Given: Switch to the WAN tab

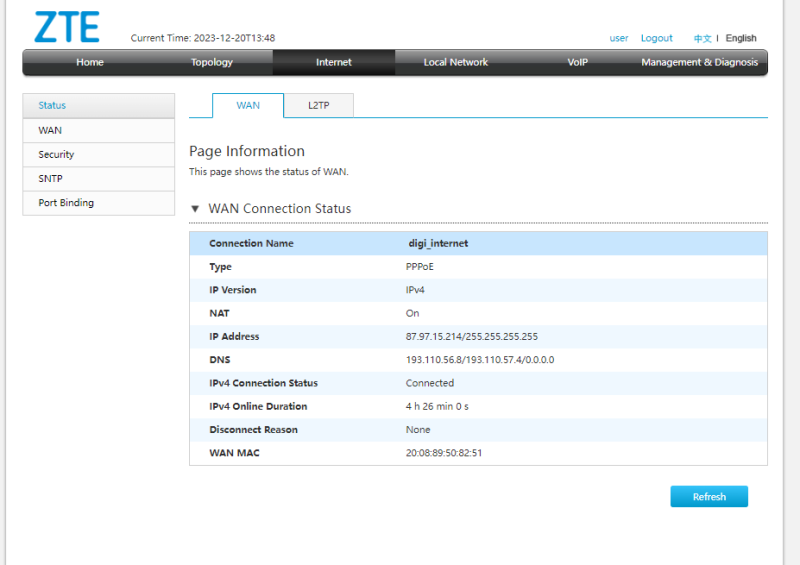Looking at the screenshot, I should point(248,105).
